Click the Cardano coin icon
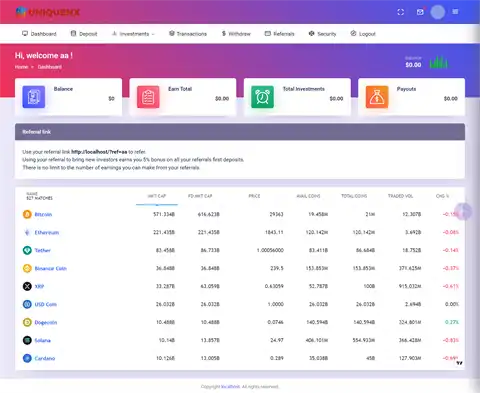 click(27, 358)
